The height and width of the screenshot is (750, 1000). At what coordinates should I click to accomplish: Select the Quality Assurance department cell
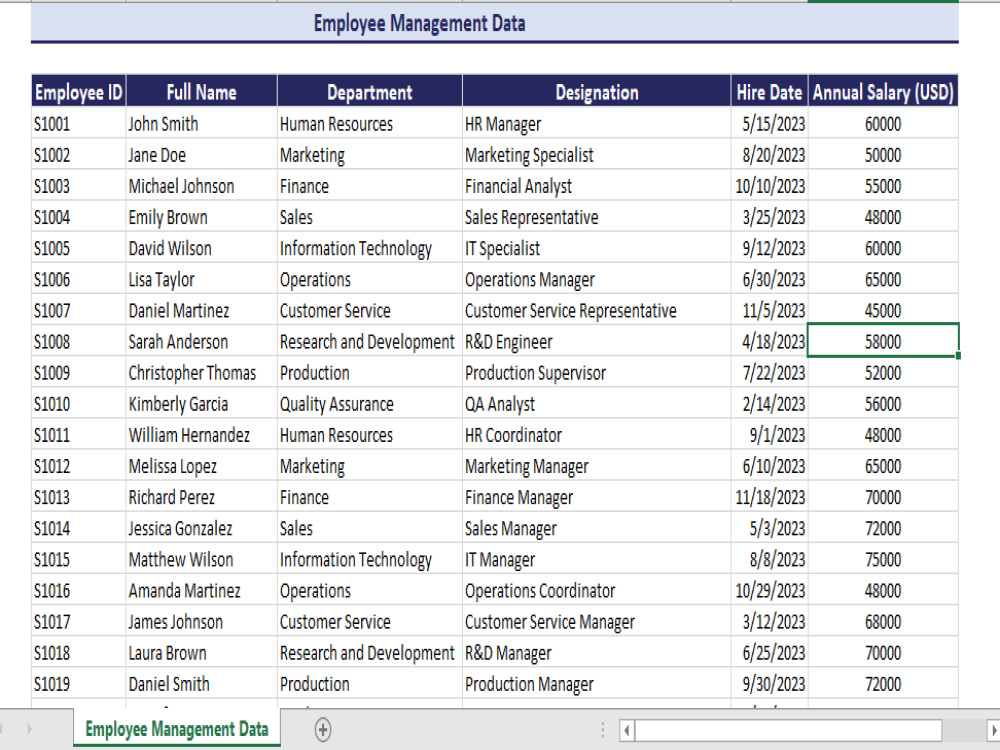point(370,404)
